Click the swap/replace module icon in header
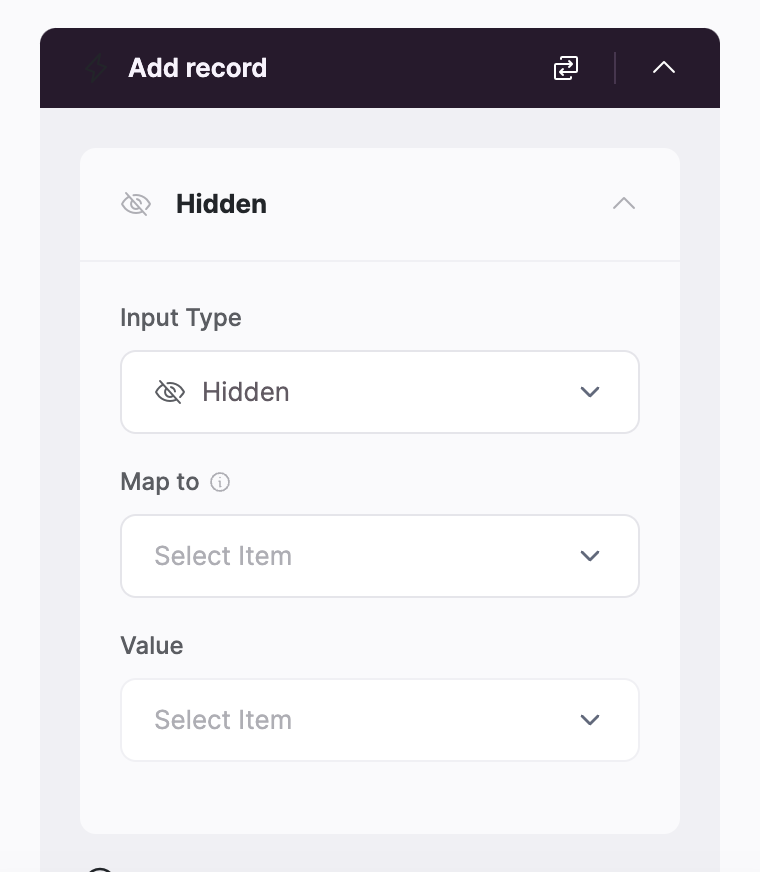The image size is (760, 872). click(565, 68)
